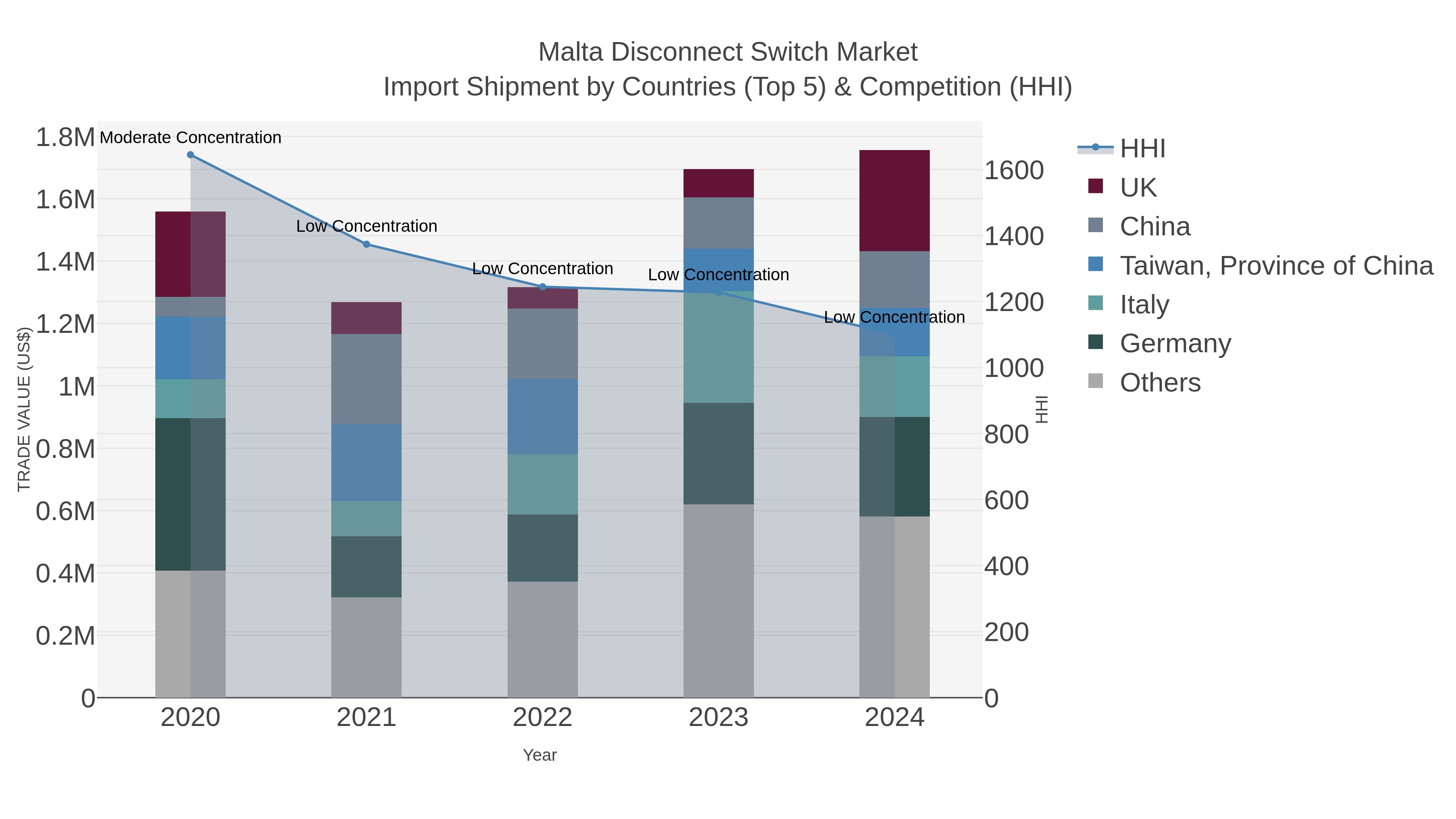
Task: Click the 400 right axis tick
Action: tap(1007, 566)
